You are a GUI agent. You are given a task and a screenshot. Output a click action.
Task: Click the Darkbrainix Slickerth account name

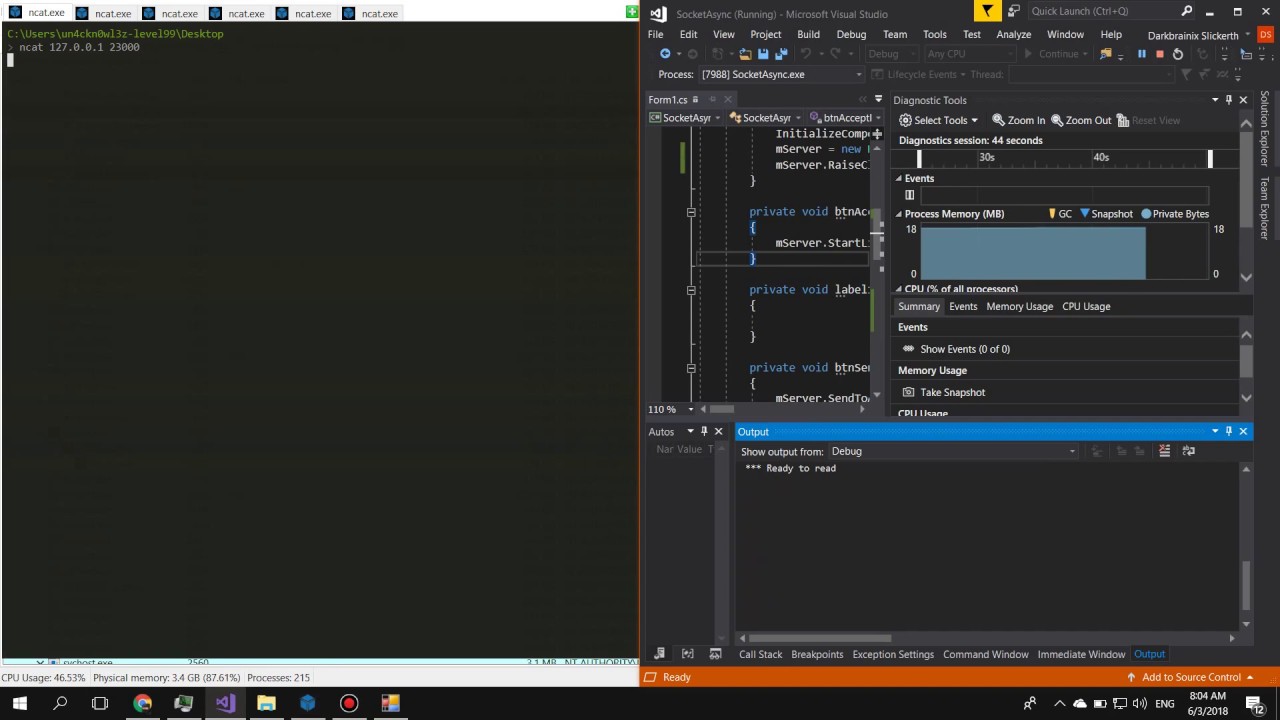click(1193, 35)
